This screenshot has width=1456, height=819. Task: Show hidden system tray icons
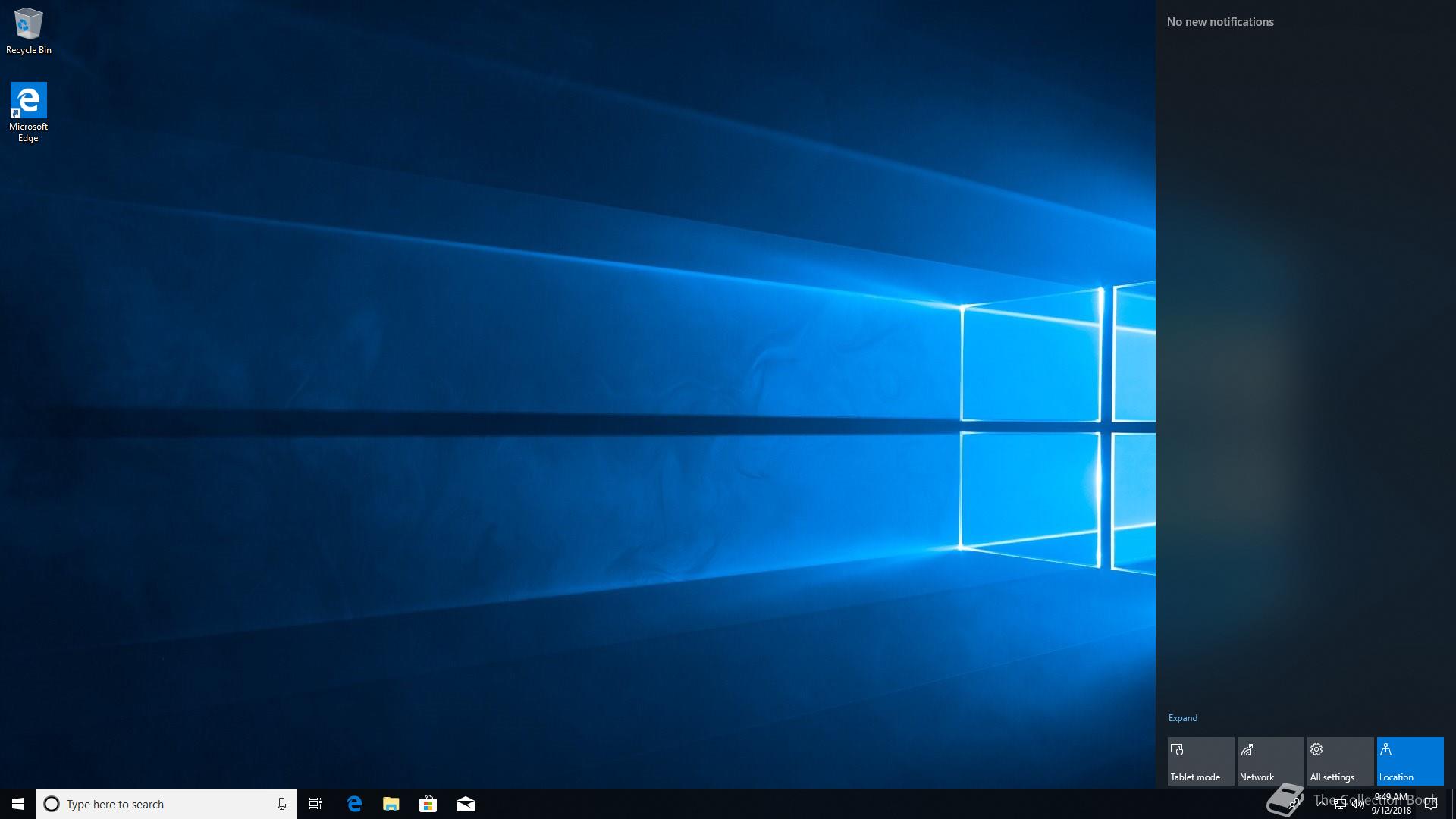pyautogui.click(x=1322, y=803)
